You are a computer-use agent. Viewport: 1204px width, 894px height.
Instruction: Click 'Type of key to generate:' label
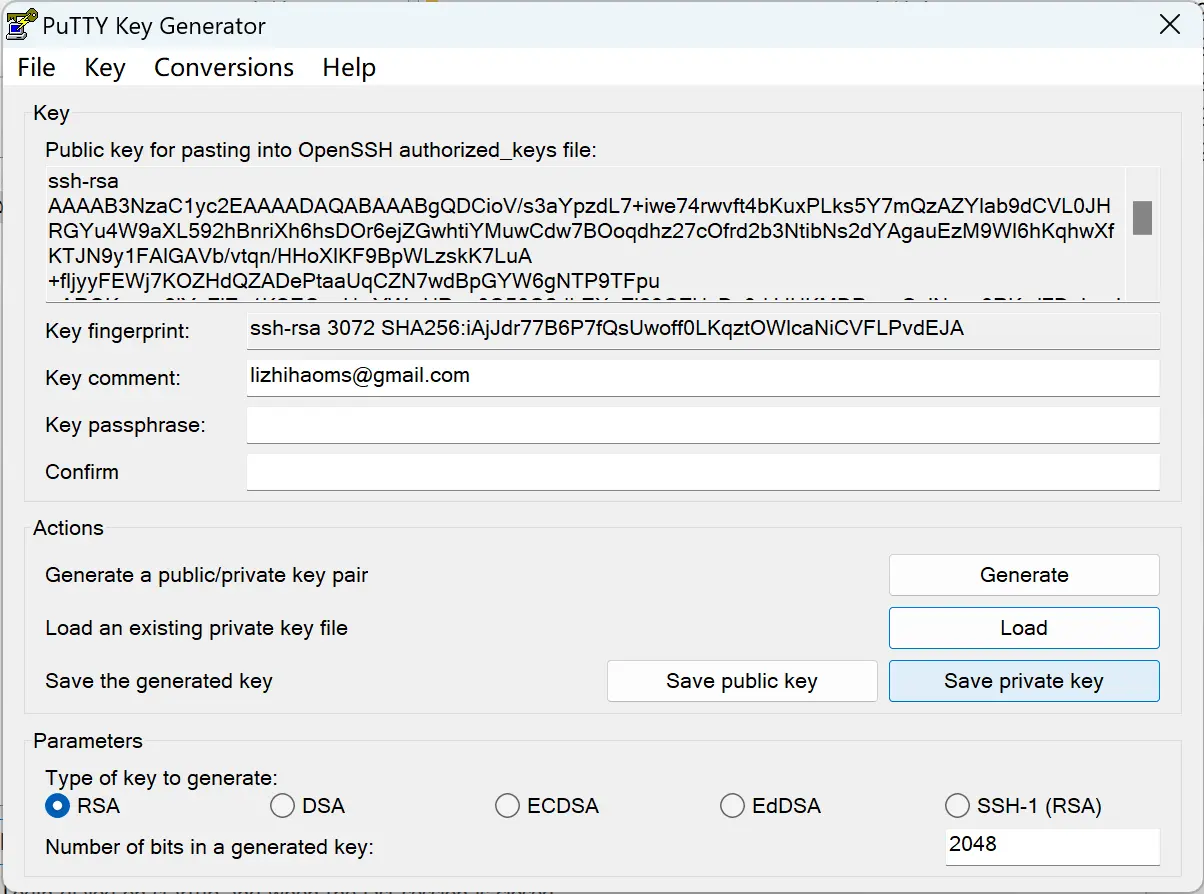[x=162, y=778]
